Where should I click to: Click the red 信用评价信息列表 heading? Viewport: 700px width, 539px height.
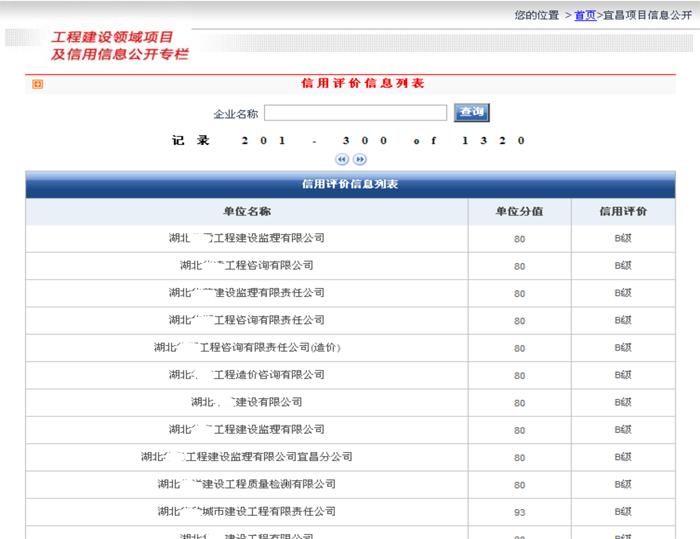pyautogui.click(x=363, y=84)
